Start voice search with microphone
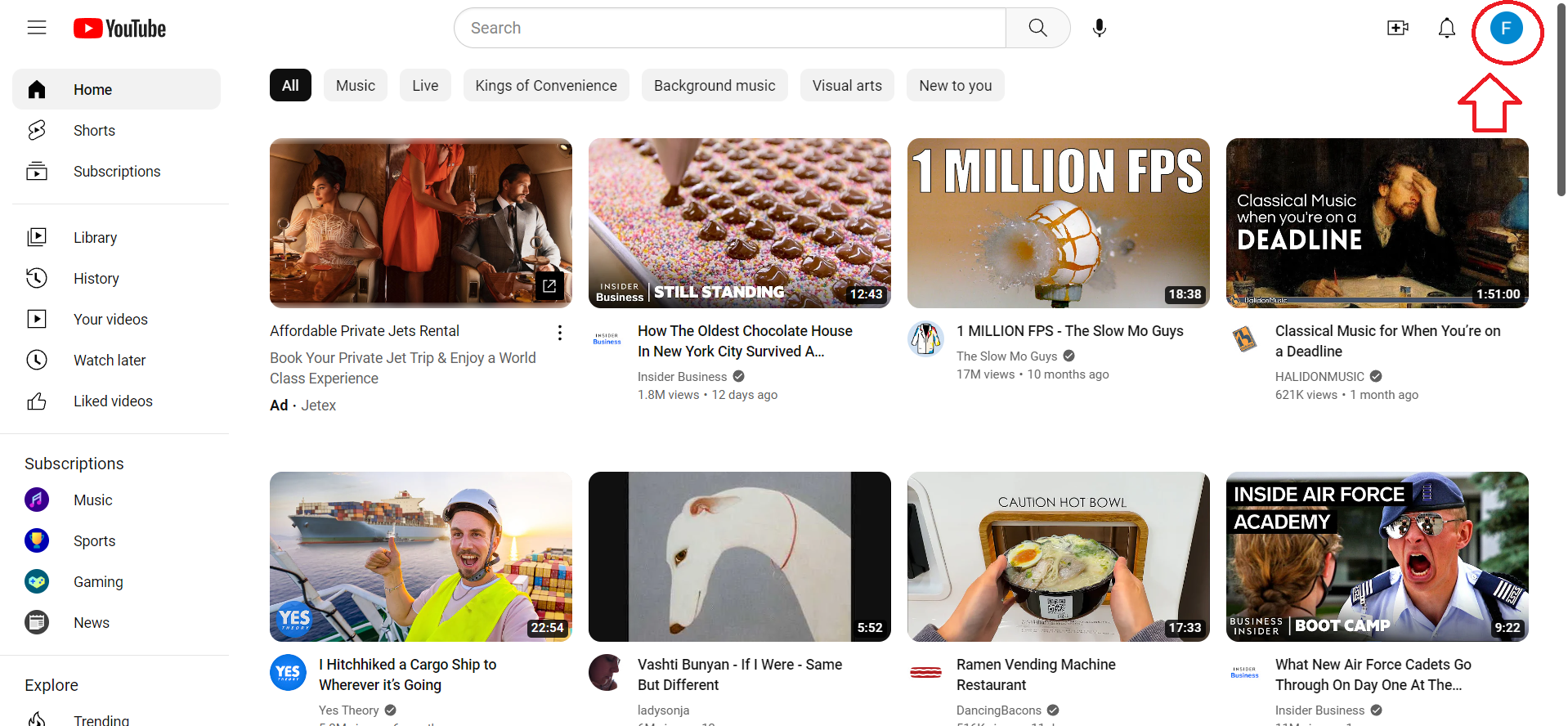Image resolution: width=1568 pixels, height=726 pixels. (x=1100, y=28)
